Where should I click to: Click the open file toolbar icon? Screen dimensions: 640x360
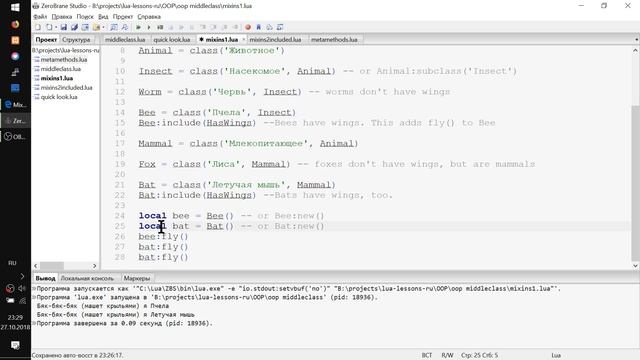tap(49, 27)
